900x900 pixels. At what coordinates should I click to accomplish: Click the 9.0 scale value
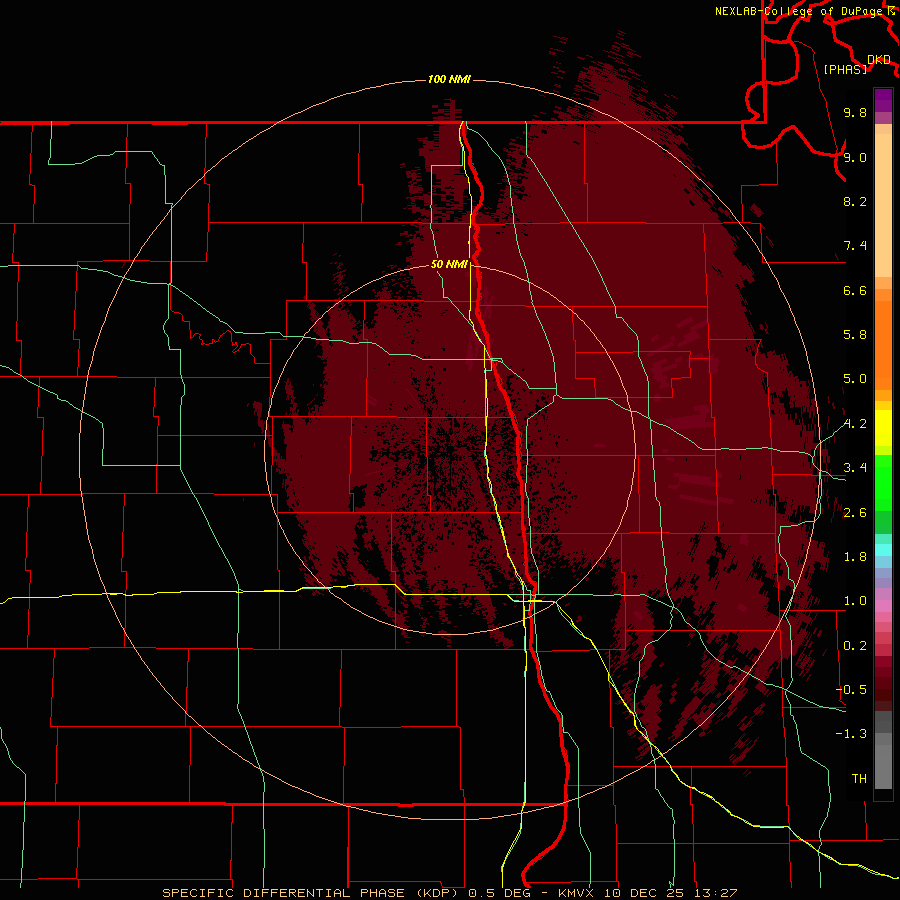pos(855,157)
